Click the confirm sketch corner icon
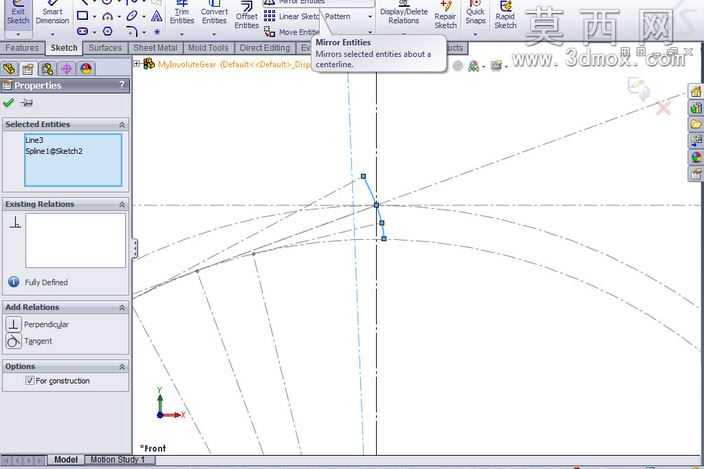704x469 pixels. 639,88
